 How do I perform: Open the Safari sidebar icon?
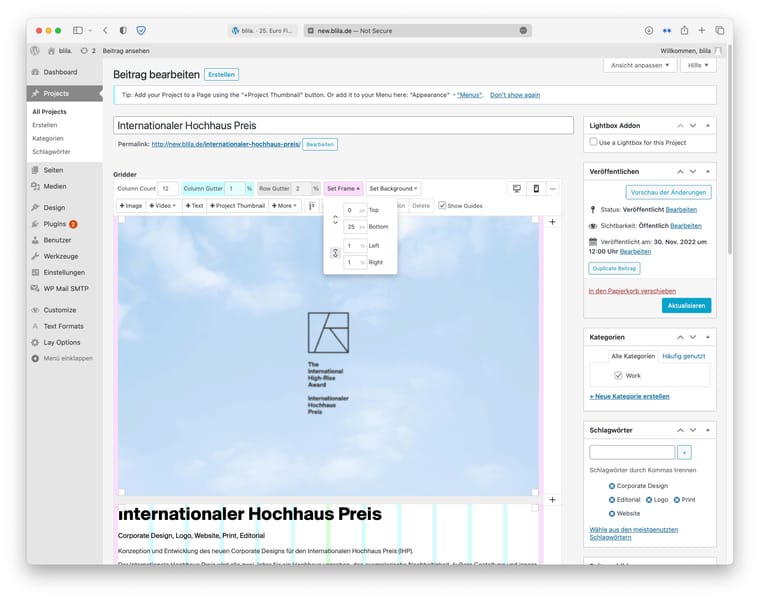coord(77,31)
